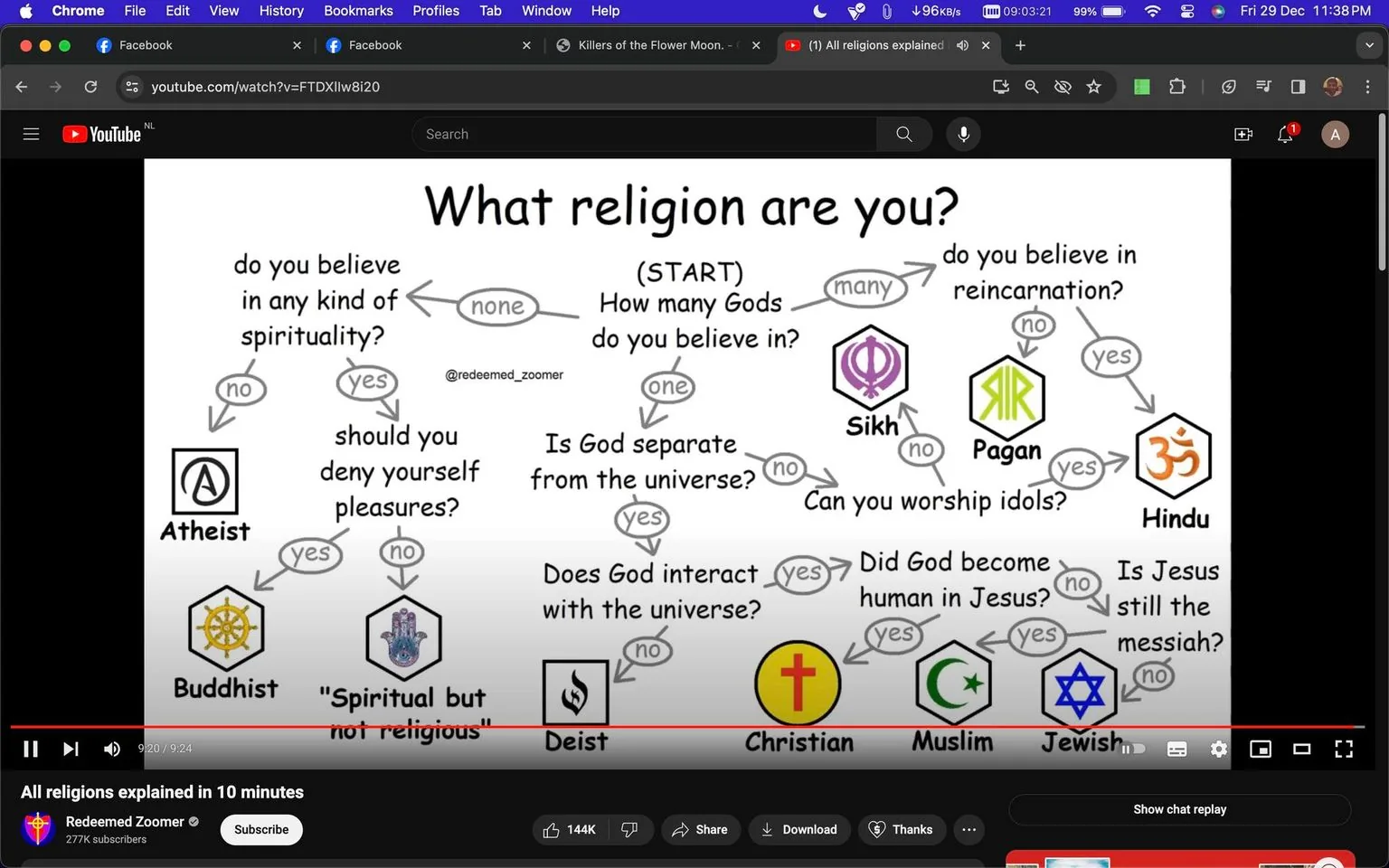Click Show chat replay

click(x=1178, y=809)
